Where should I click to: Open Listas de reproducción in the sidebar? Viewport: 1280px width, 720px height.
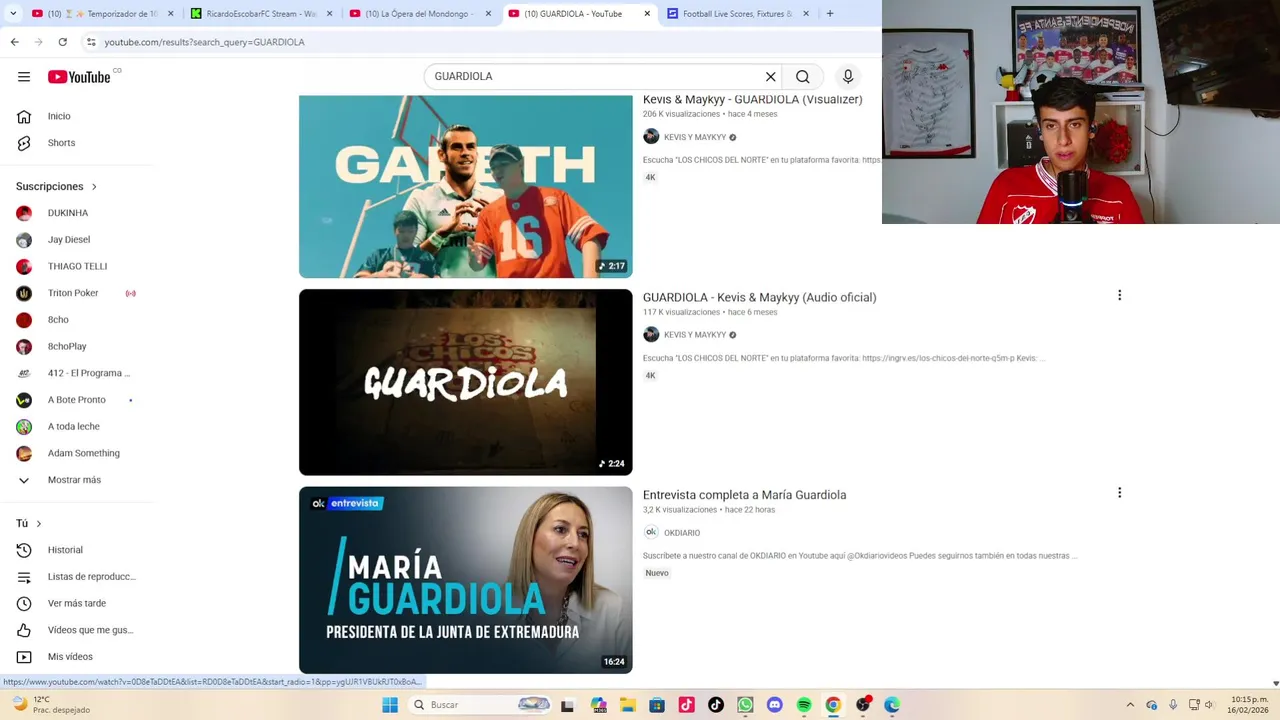76,577
